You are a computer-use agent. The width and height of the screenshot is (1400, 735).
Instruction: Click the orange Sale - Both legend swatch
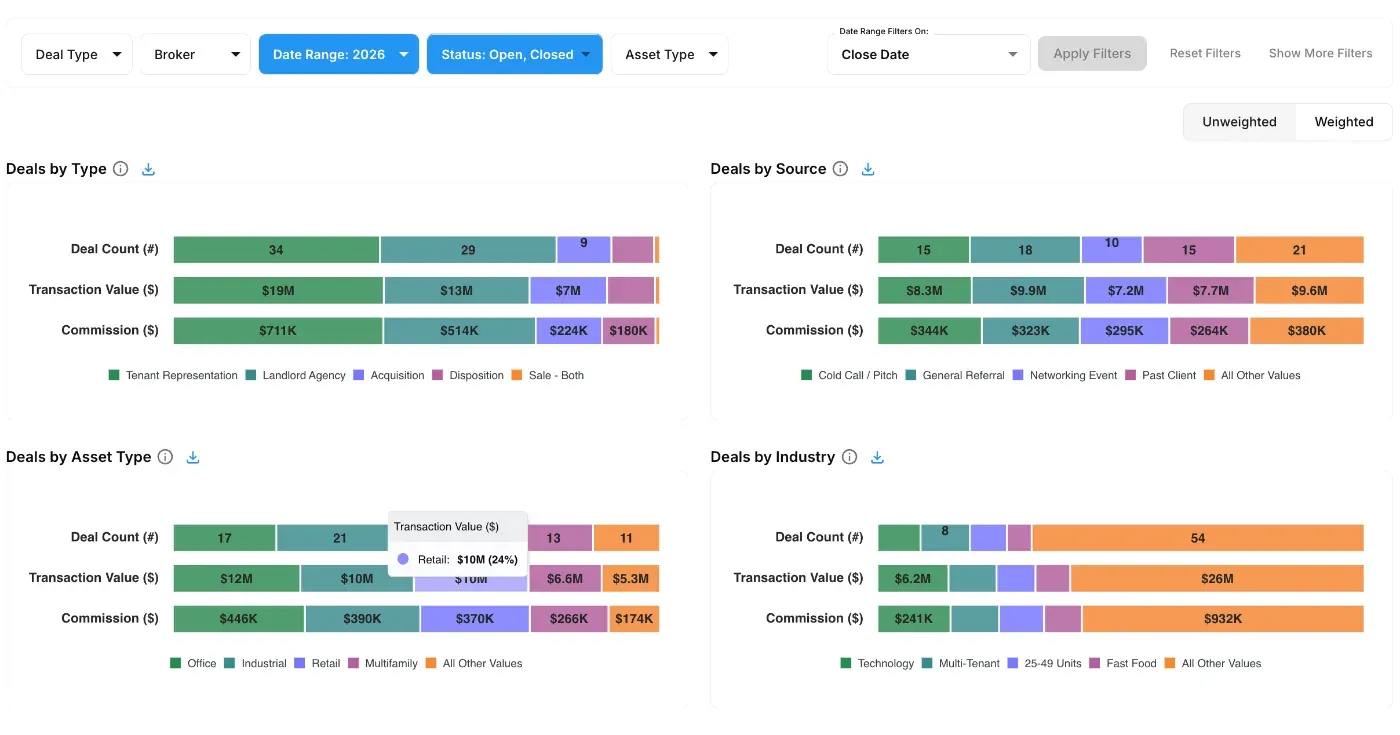pyautogui.click(x=517, y=376)
